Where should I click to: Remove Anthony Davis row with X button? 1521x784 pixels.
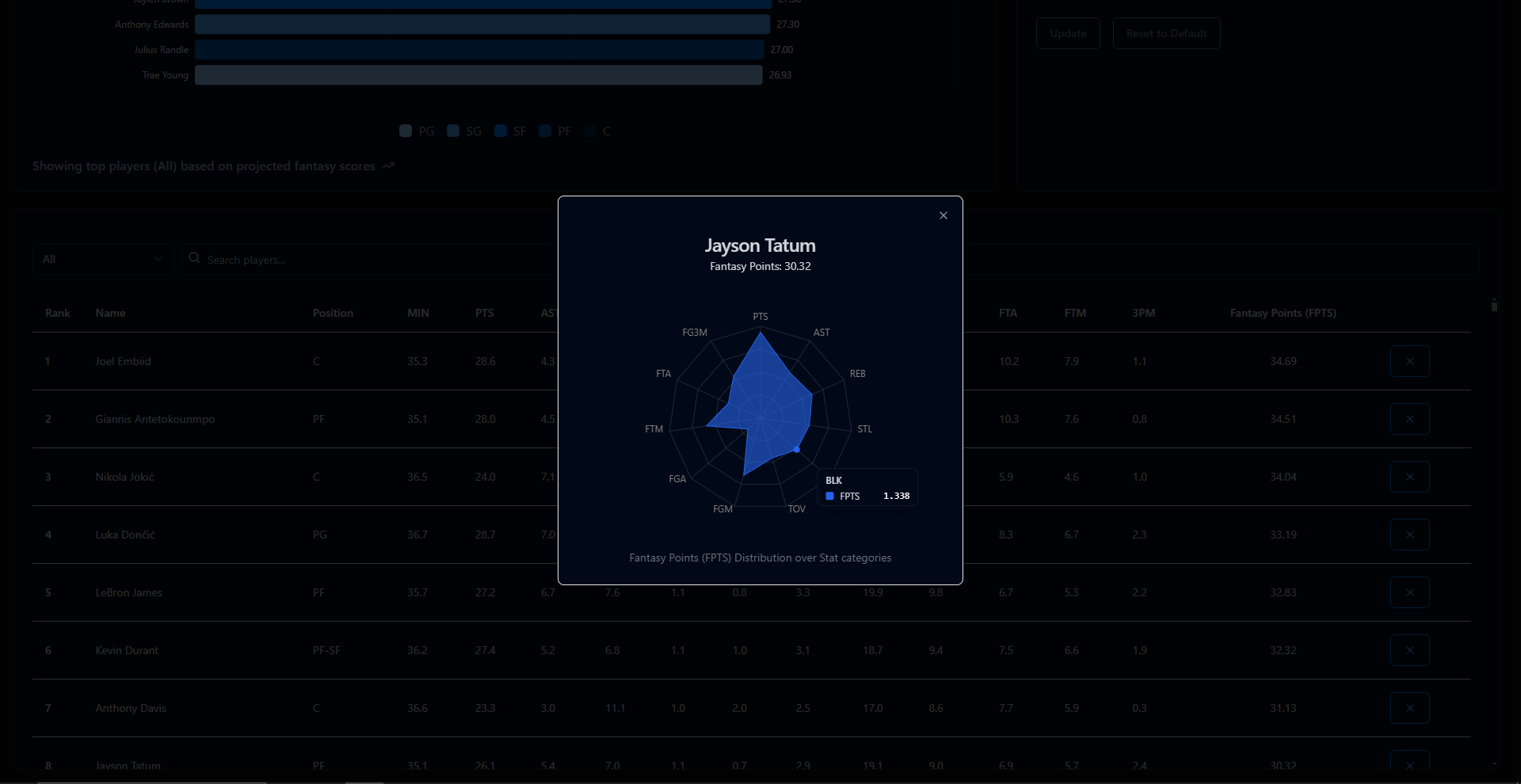tap(1409, 708)
